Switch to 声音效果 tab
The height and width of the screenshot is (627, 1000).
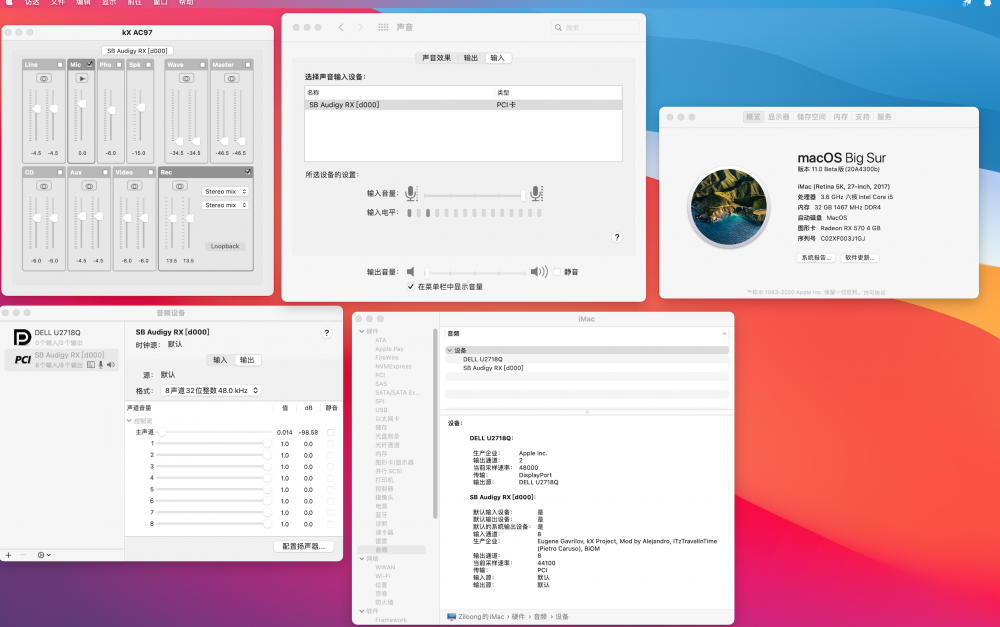point(436,58)
